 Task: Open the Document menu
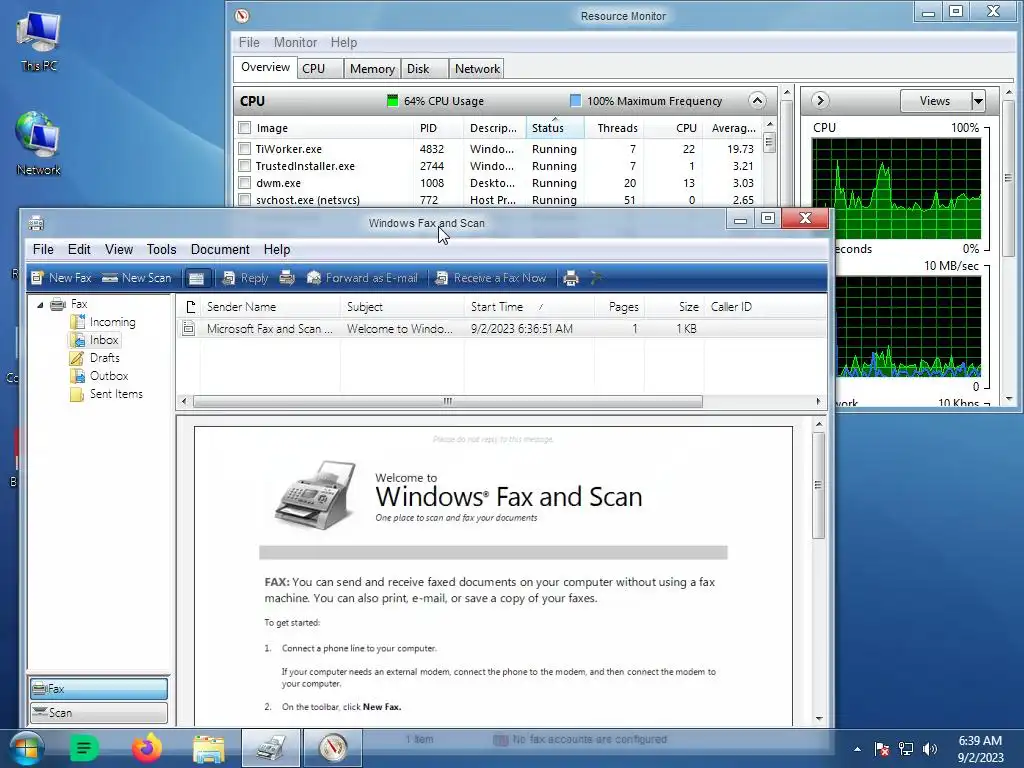[220, 249]
